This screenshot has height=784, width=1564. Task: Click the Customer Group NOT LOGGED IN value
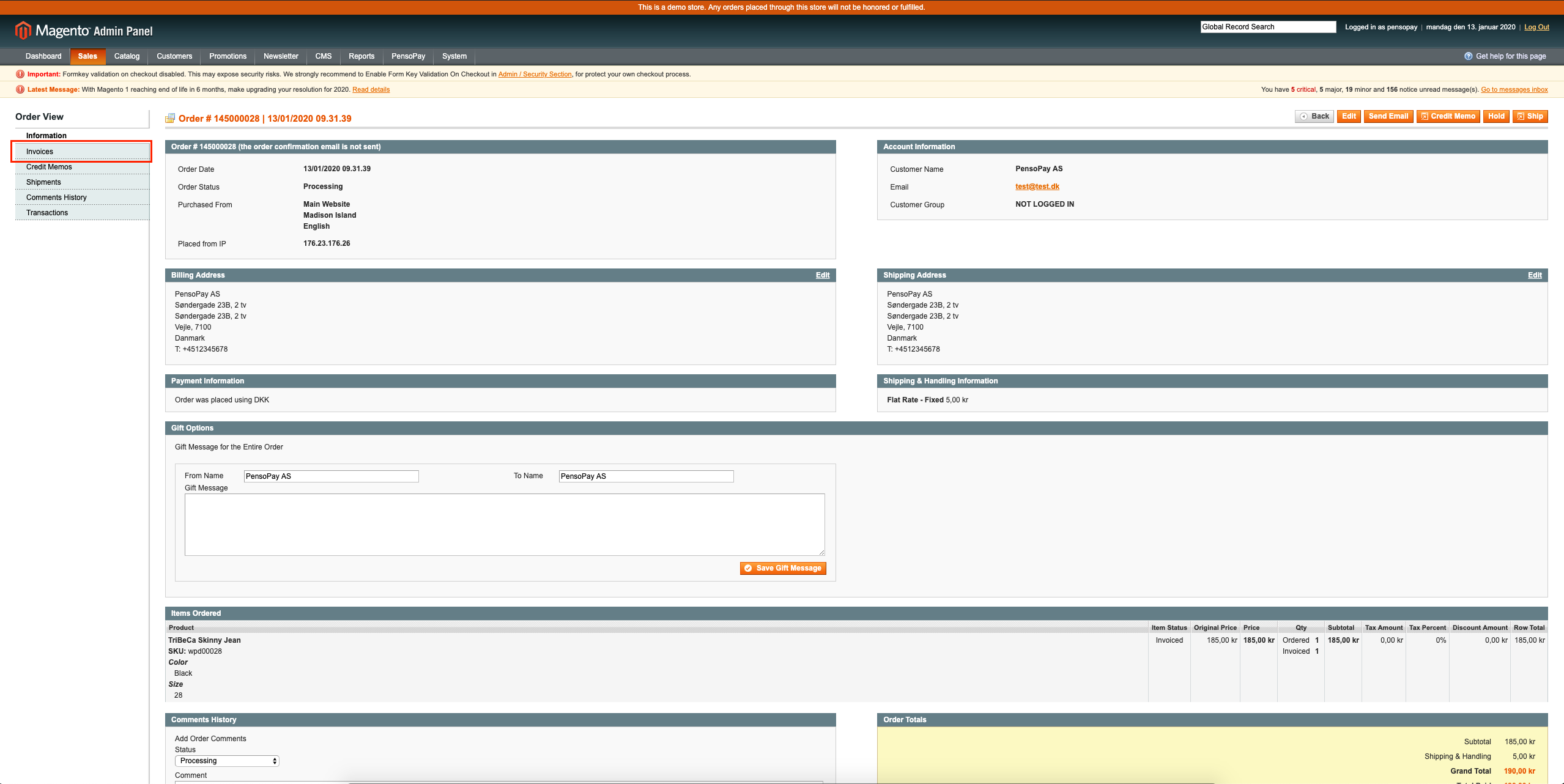point(1044,204)
